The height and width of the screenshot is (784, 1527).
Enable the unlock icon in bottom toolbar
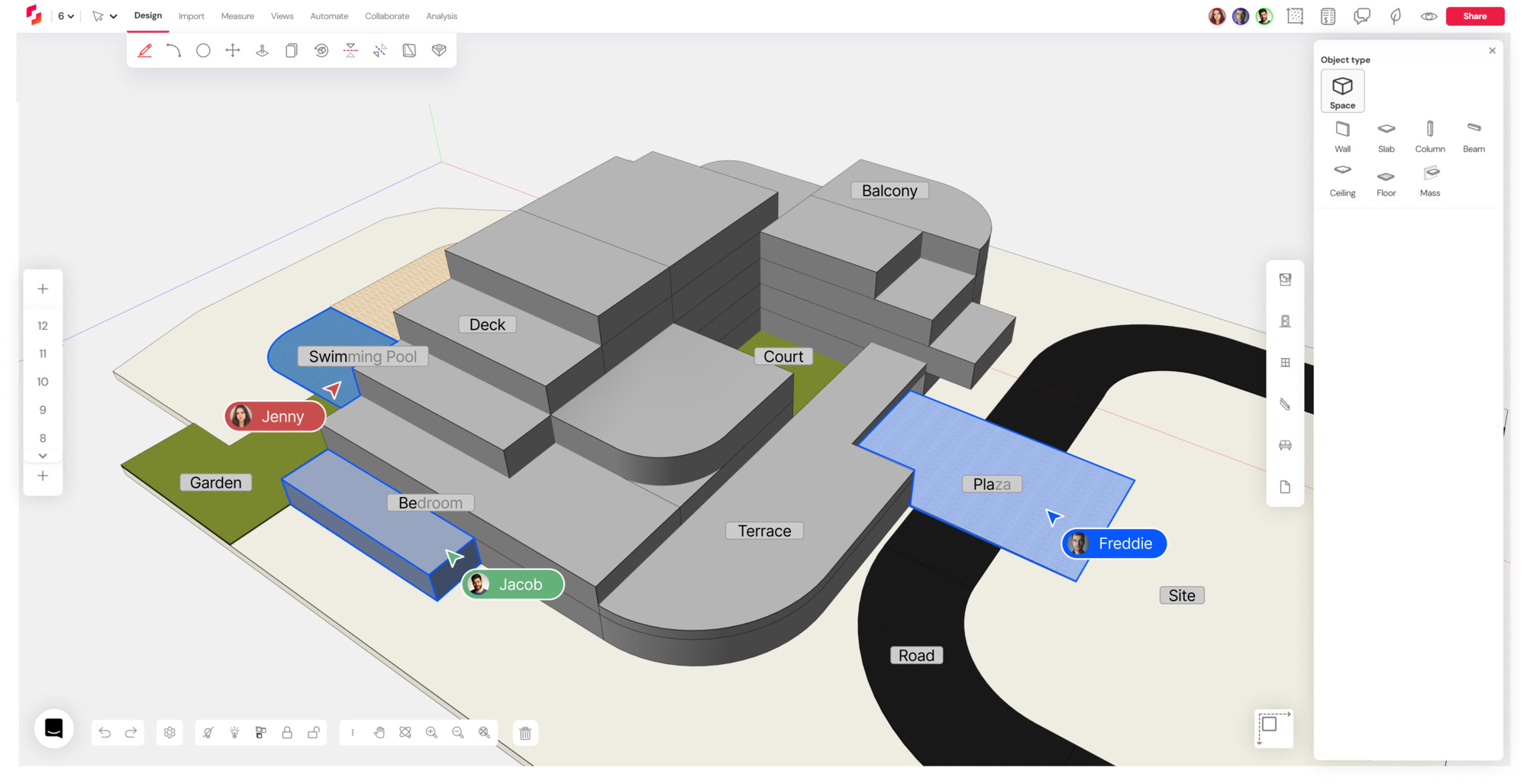pos(313,732)
